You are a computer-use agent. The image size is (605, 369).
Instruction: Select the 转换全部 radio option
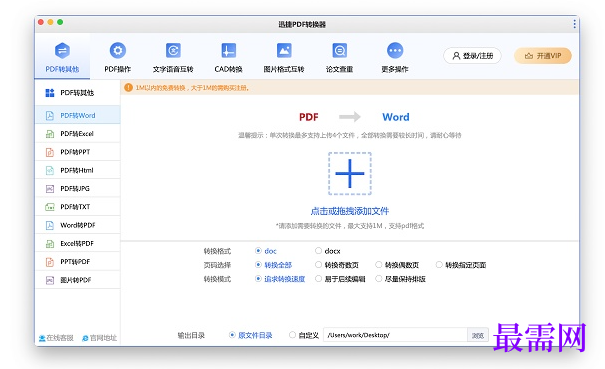pos(258,265)
